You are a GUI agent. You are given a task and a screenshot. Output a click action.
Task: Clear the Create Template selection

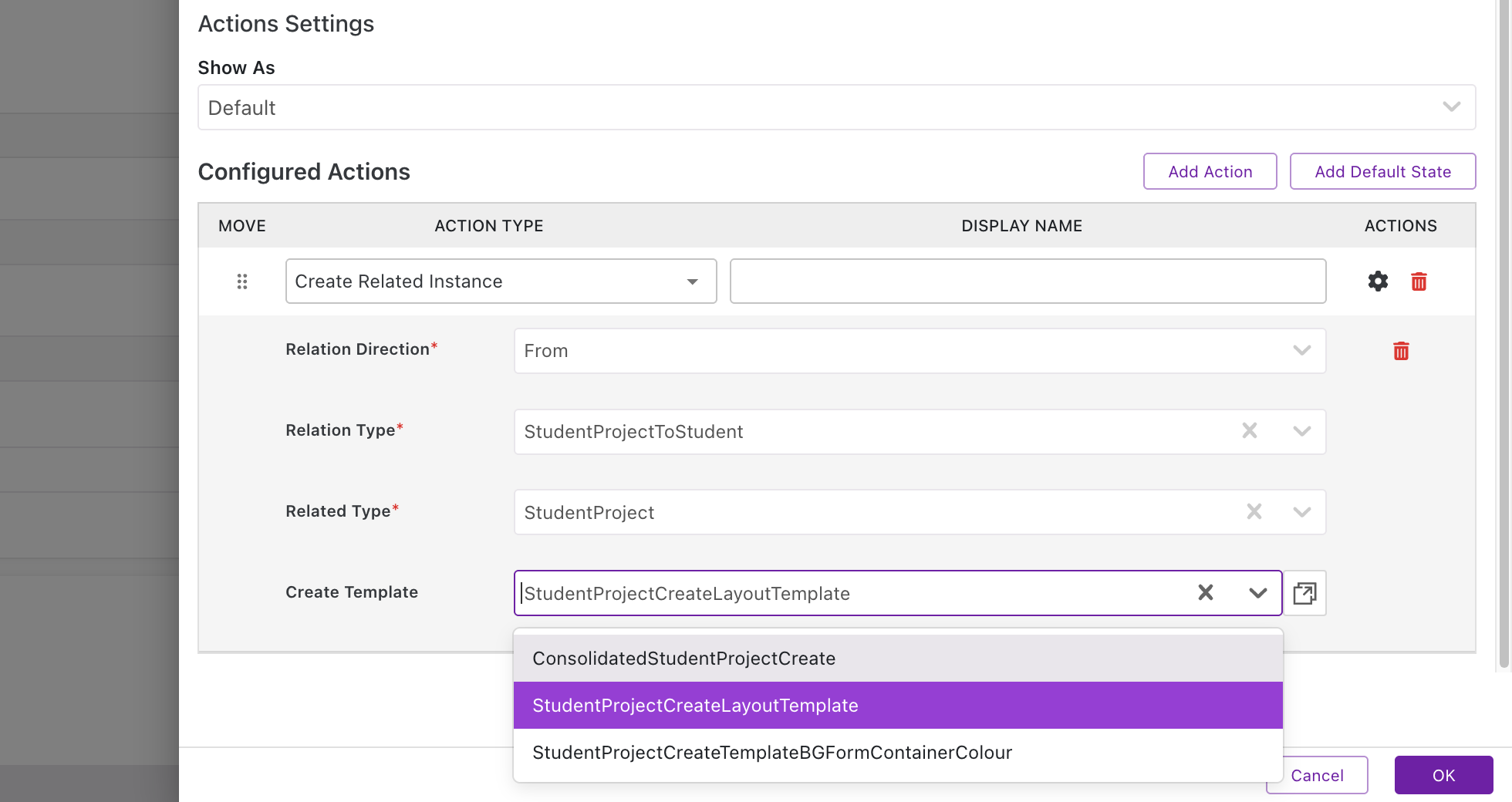tap(1206, 592)
